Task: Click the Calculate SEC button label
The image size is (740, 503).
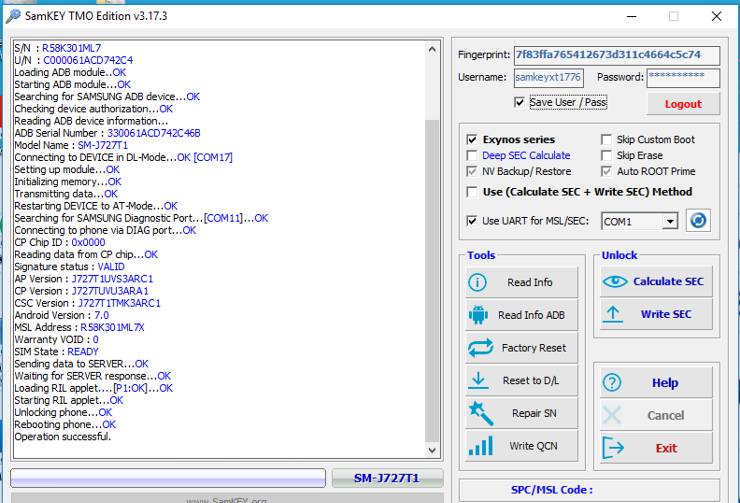Action: point(668,281)
